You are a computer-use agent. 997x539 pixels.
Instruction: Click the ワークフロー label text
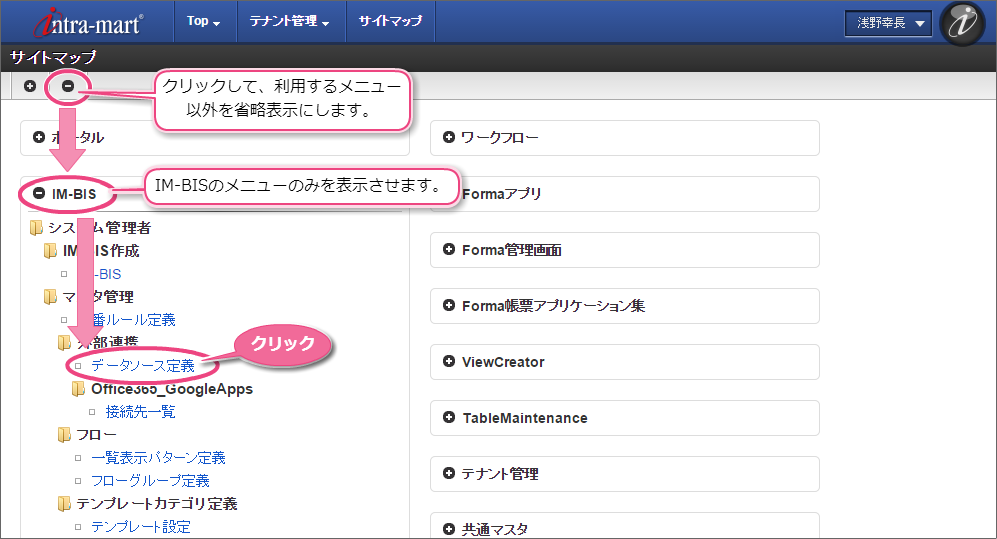(x=500, y=137)
